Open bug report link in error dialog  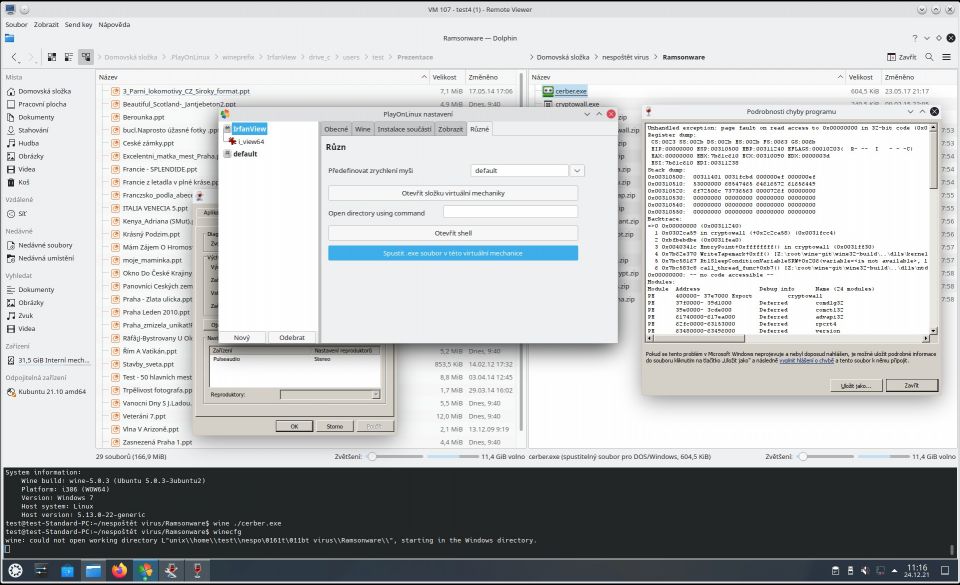click(806, 361)
